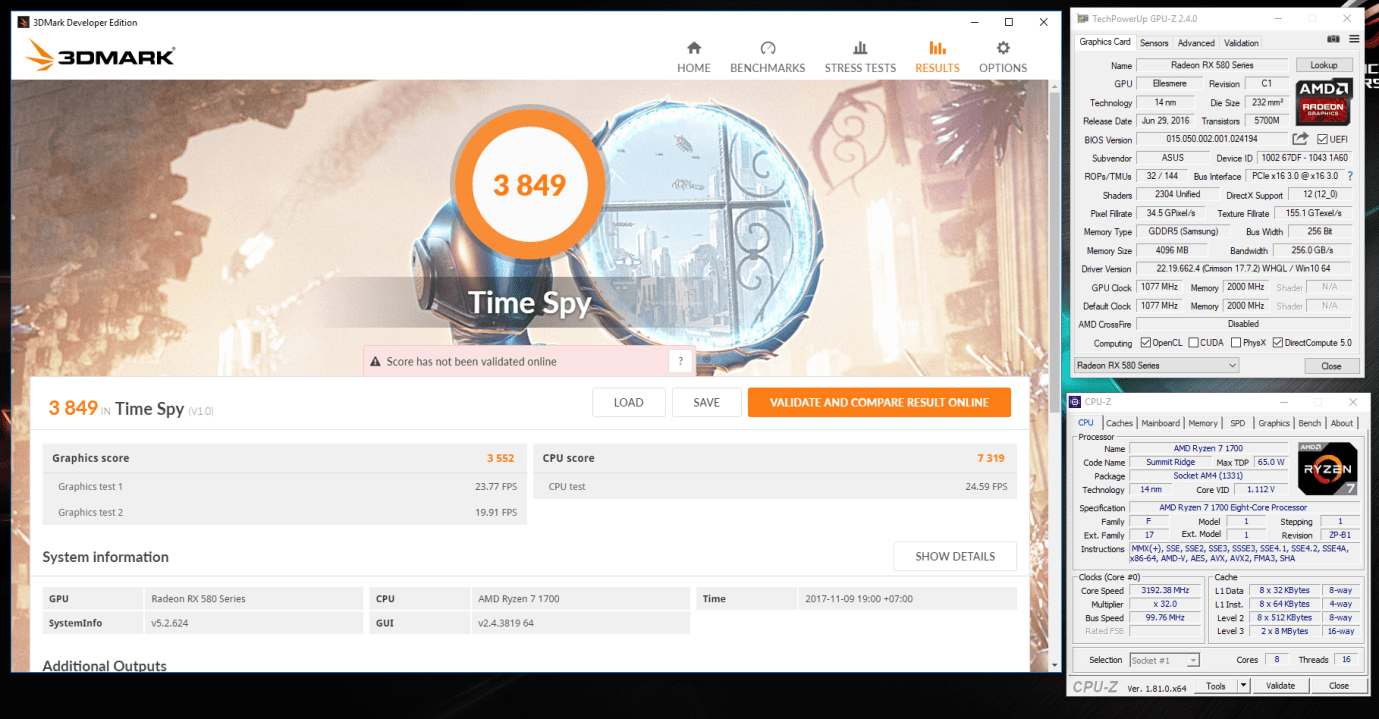Click Validate and Compare Result Online
This screenshot has width=1379, height=719.
(879, 402)
